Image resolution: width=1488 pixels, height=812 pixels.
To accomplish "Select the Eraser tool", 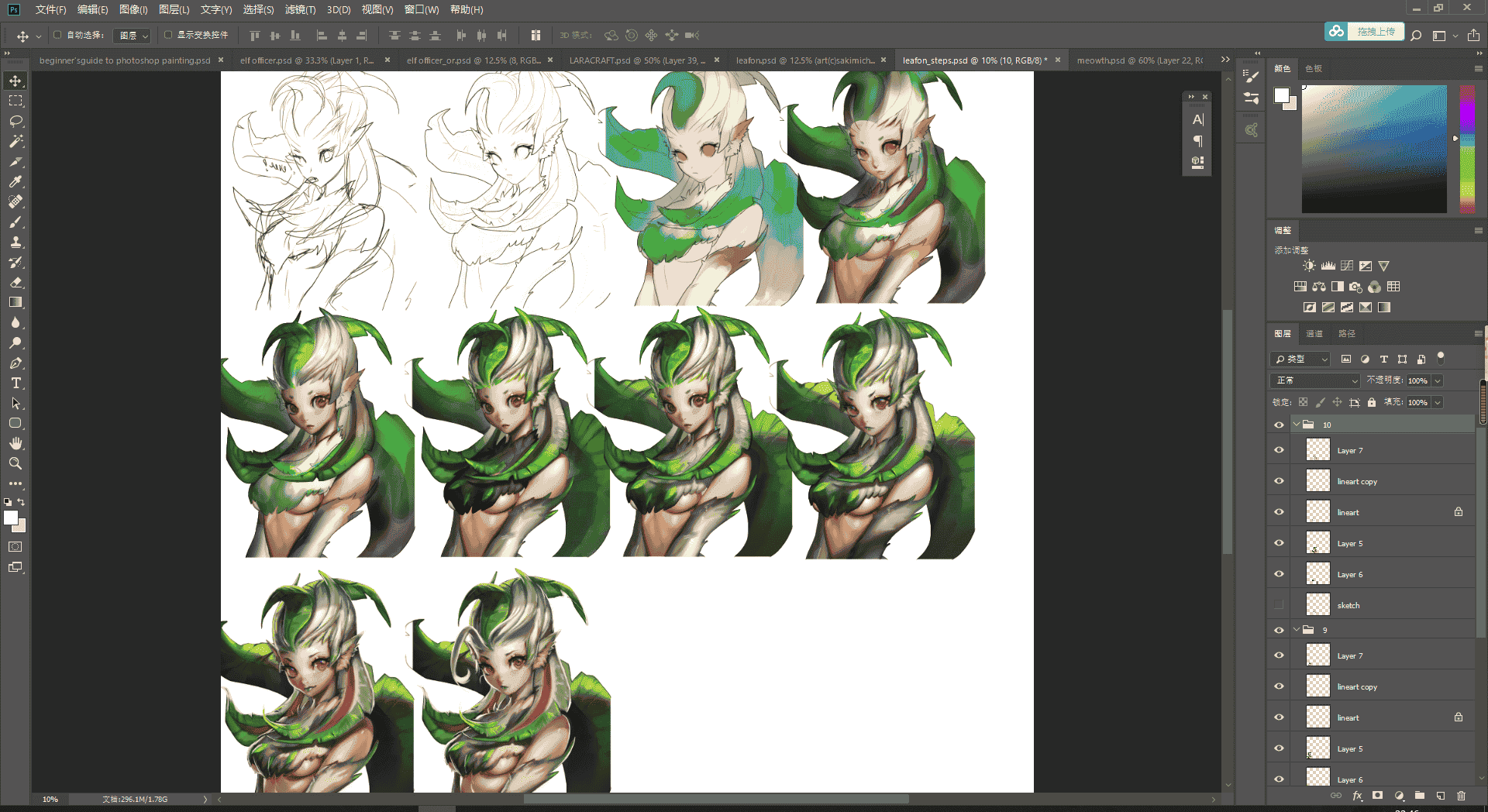I will [15, 282].
